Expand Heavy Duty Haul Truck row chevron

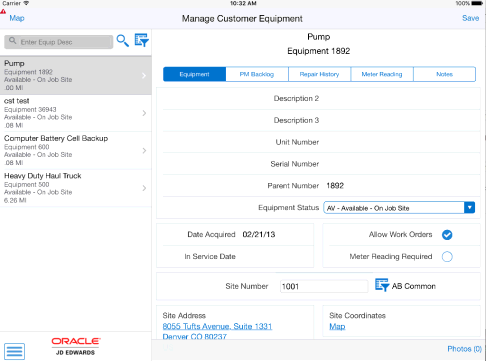tap(144, 188)
